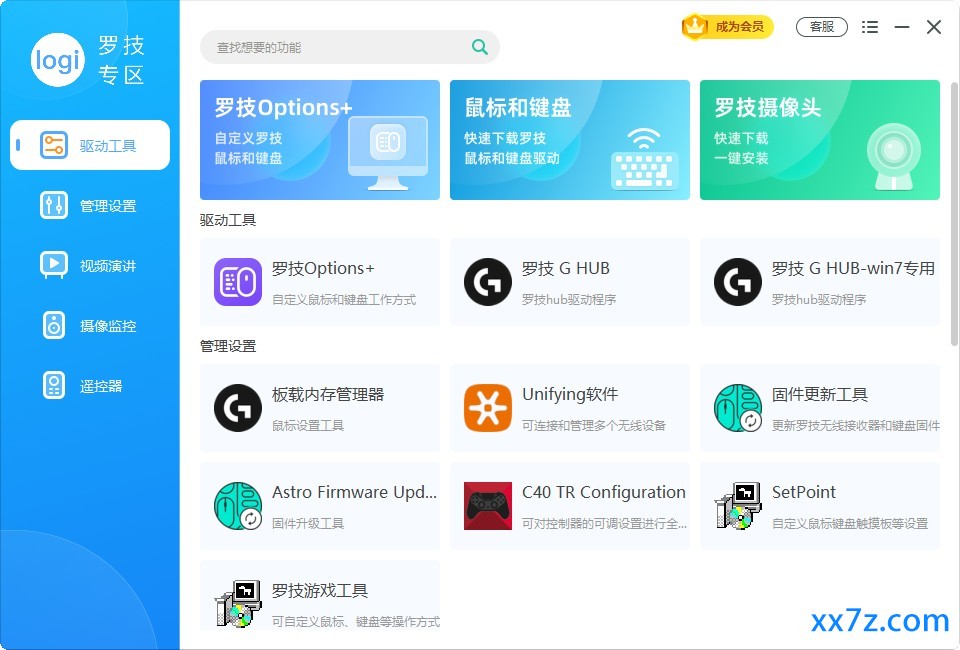
Task: Click the purple 罗技Options+ app icon
Action: point(238,282)
